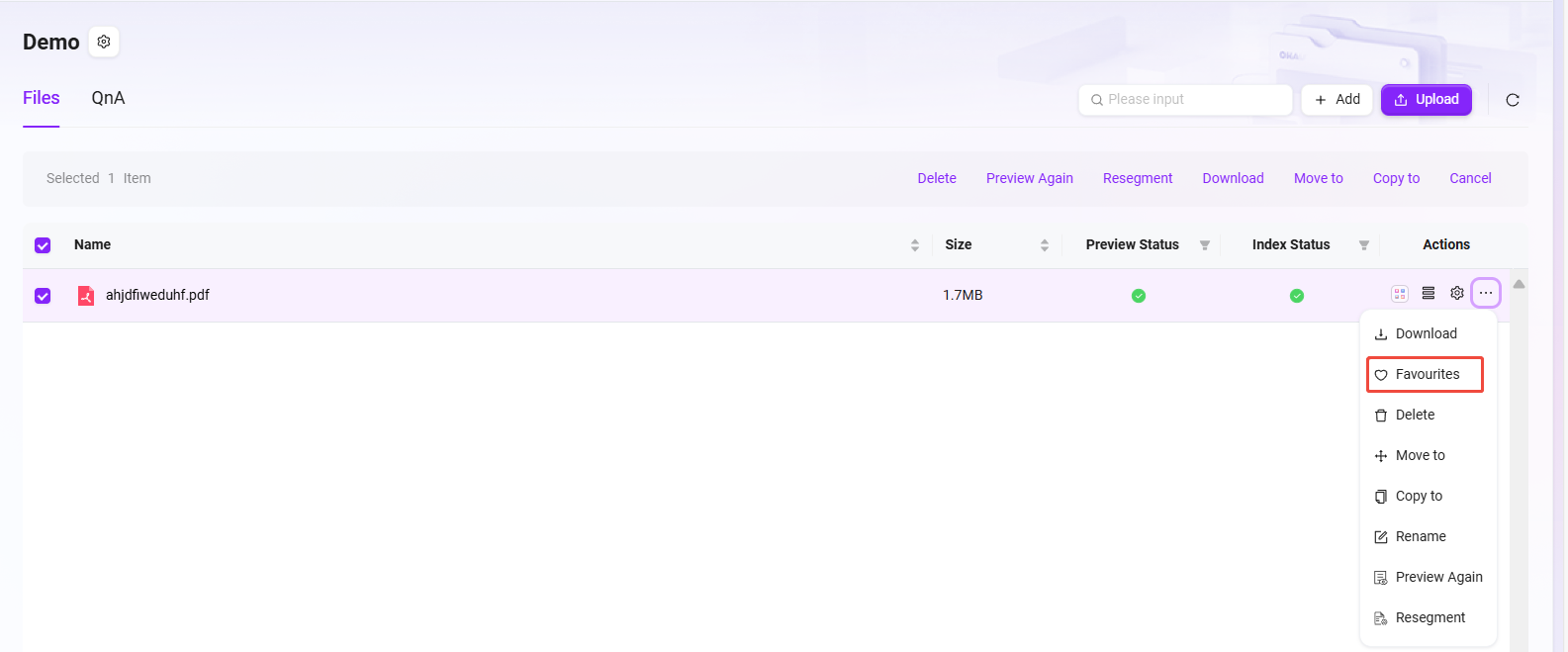
Task: Sort files using Size column arrows
Action: (1044, 245)
